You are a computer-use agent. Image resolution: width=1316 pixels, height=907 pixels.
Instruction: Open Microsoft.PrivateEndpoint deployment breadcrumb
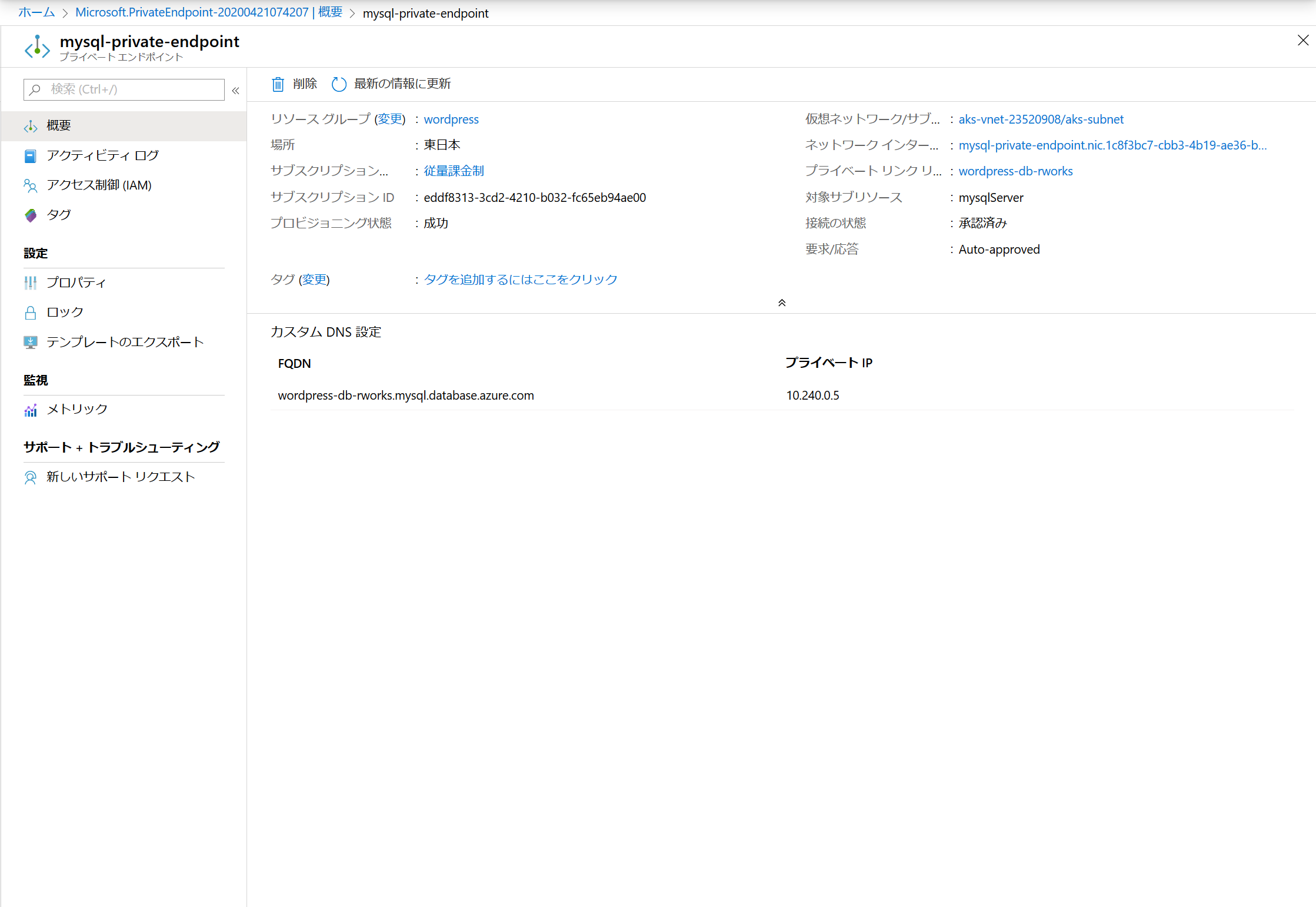pyautogui.click(x=209, y=12)
